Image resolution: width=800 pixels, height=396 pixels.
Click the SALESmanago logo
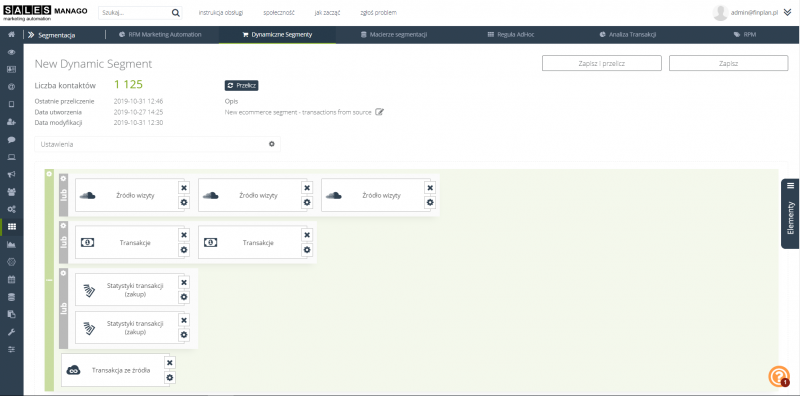coord(45,12)
